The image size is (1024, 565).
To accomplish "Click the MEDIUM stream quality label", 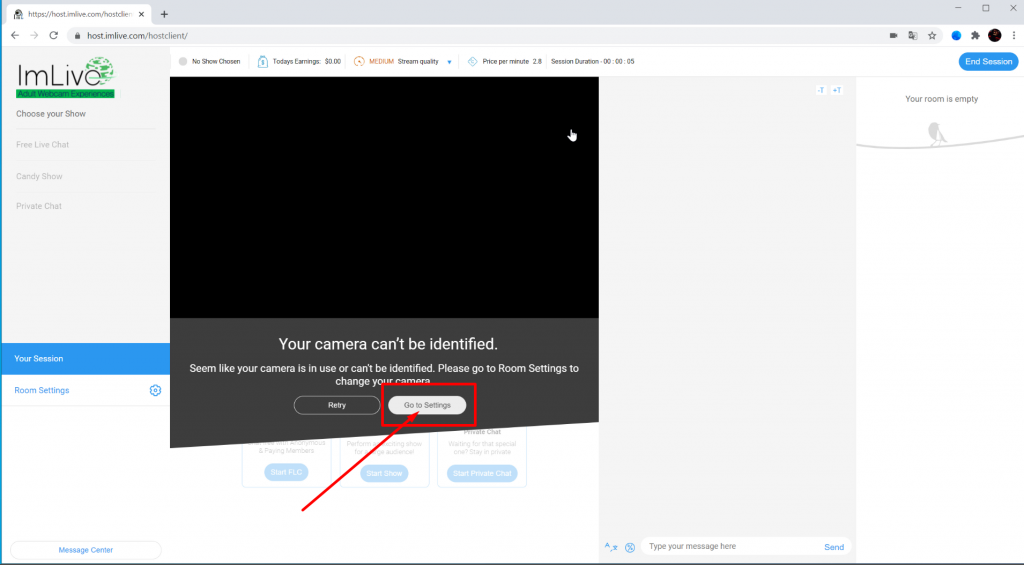I will 381,61.
